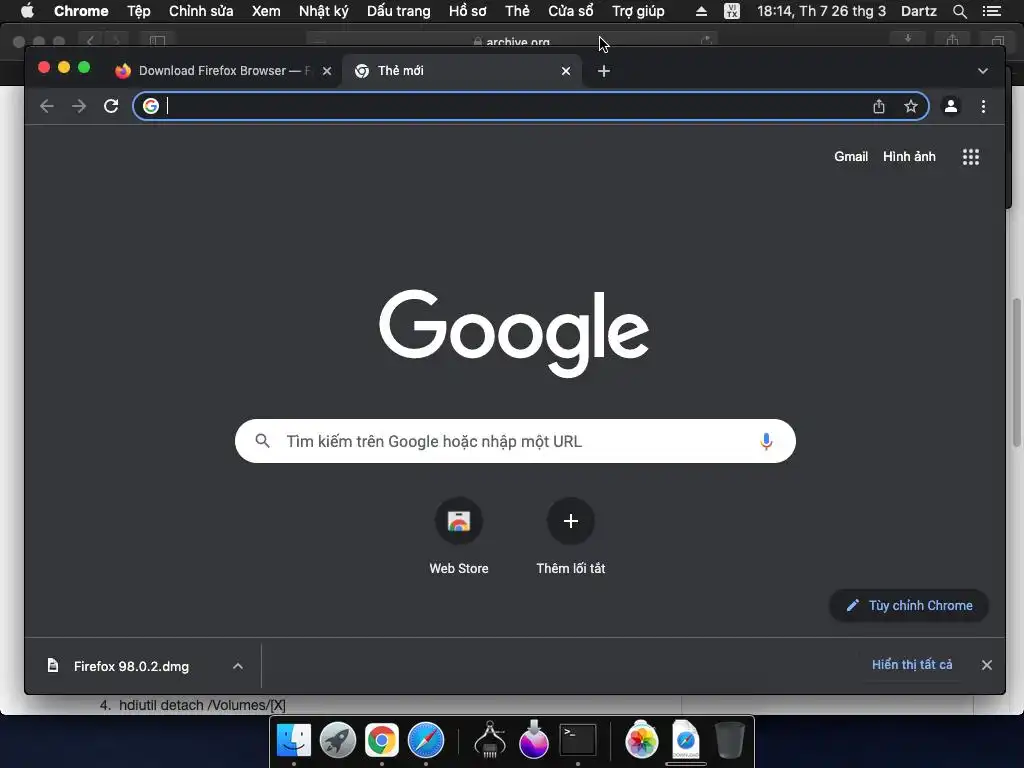Open the Nhật ký menu
Viewport: 1024px width, 768px height.
click(x=324, y=11)
